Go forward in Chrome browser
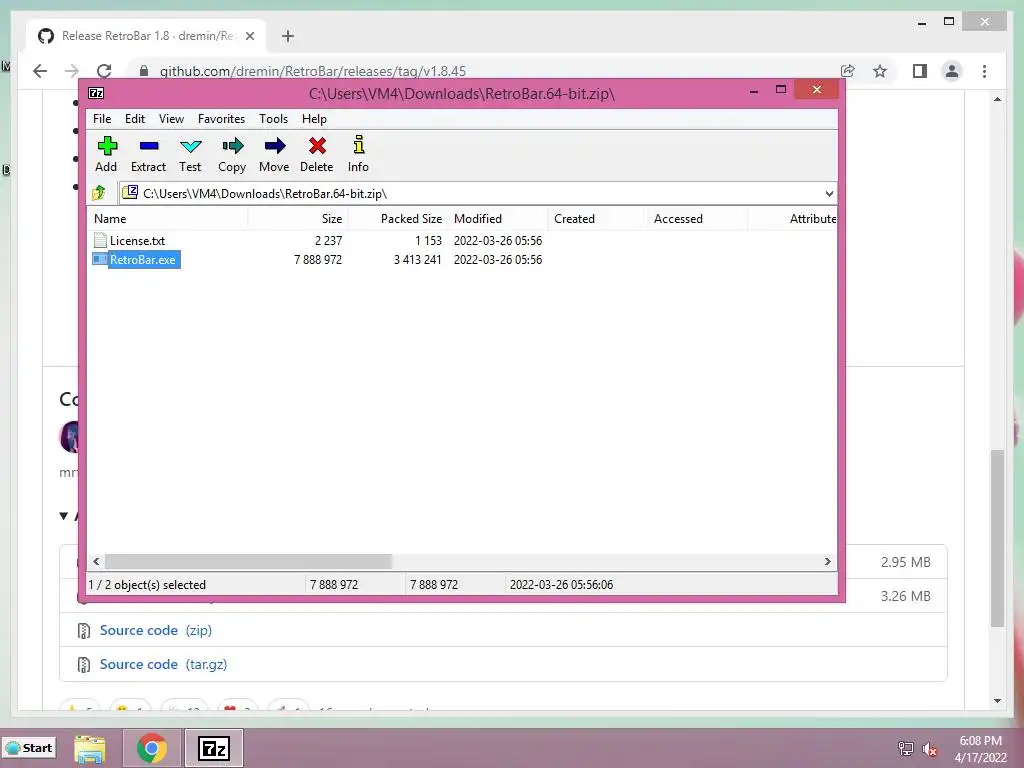Screen dimensions: 1024x768 [x=72, y=71]
